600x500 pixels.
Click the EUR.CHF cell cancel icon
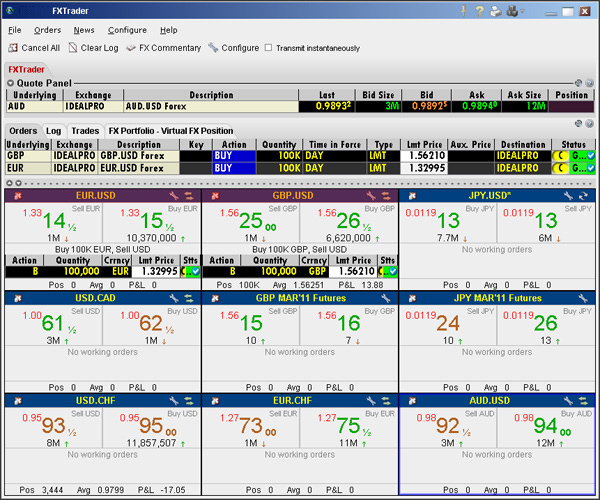tap(215, 401)
